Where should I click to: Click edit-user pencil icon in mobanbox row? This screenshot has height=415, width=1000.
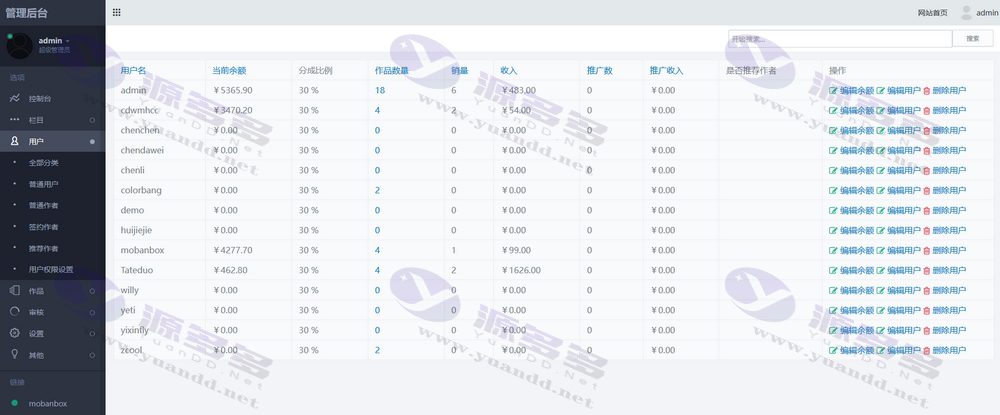[x=881, y=250]
